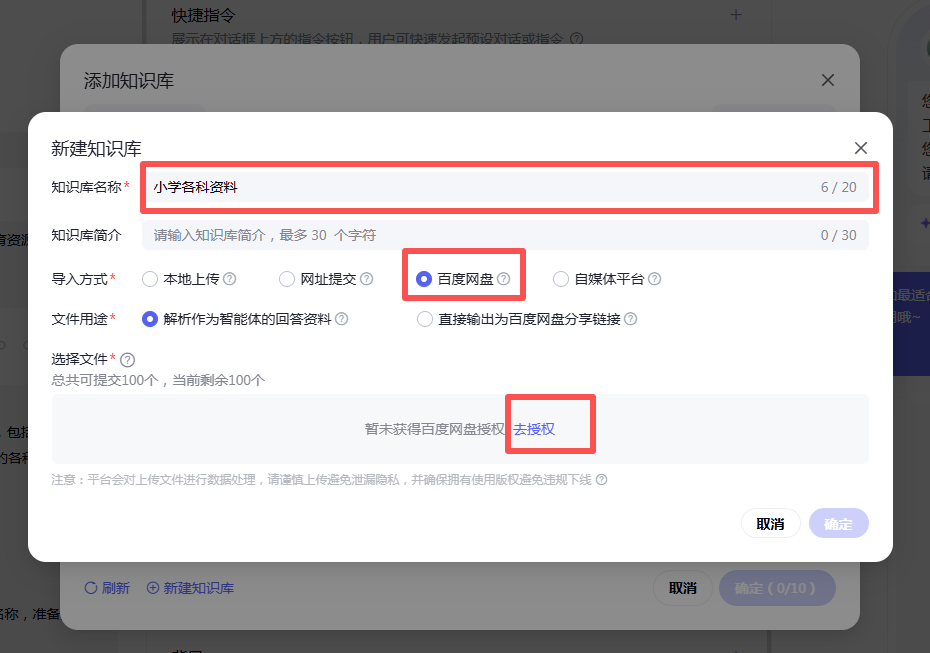The width and height of the screenshot is (930, 653).
Task: Open help icon next to 自媒体平台
Action: coord(654,279)
